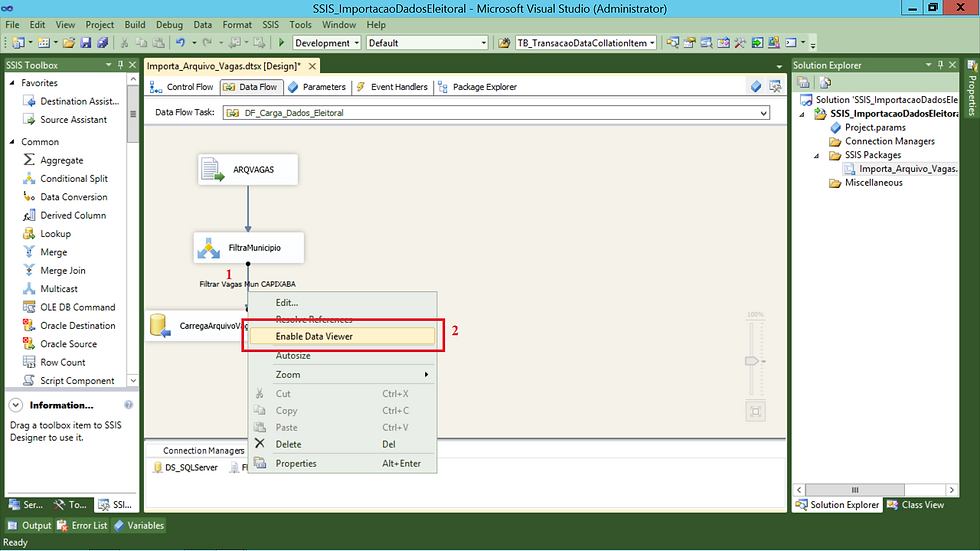This screenshot has width=980, height=551.
Task: Collapse the Common group in SSIS Toolbox
Action: [x=12, y=142]
